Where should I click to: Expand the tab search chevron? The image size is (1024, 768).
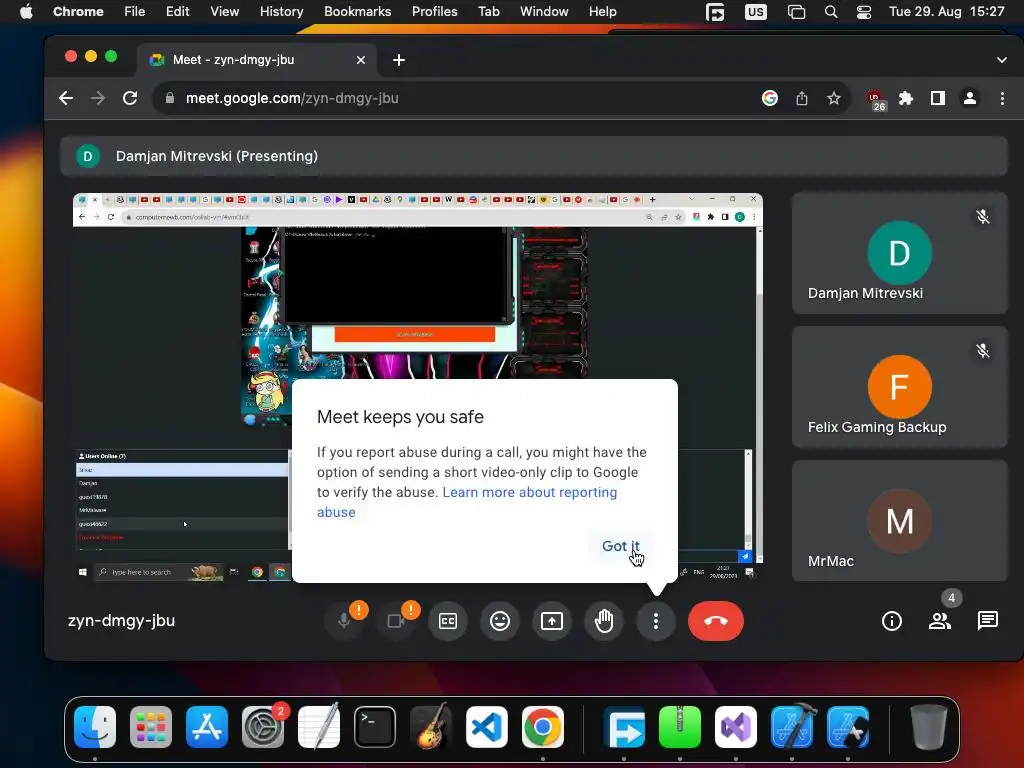tap(1002, 60)
